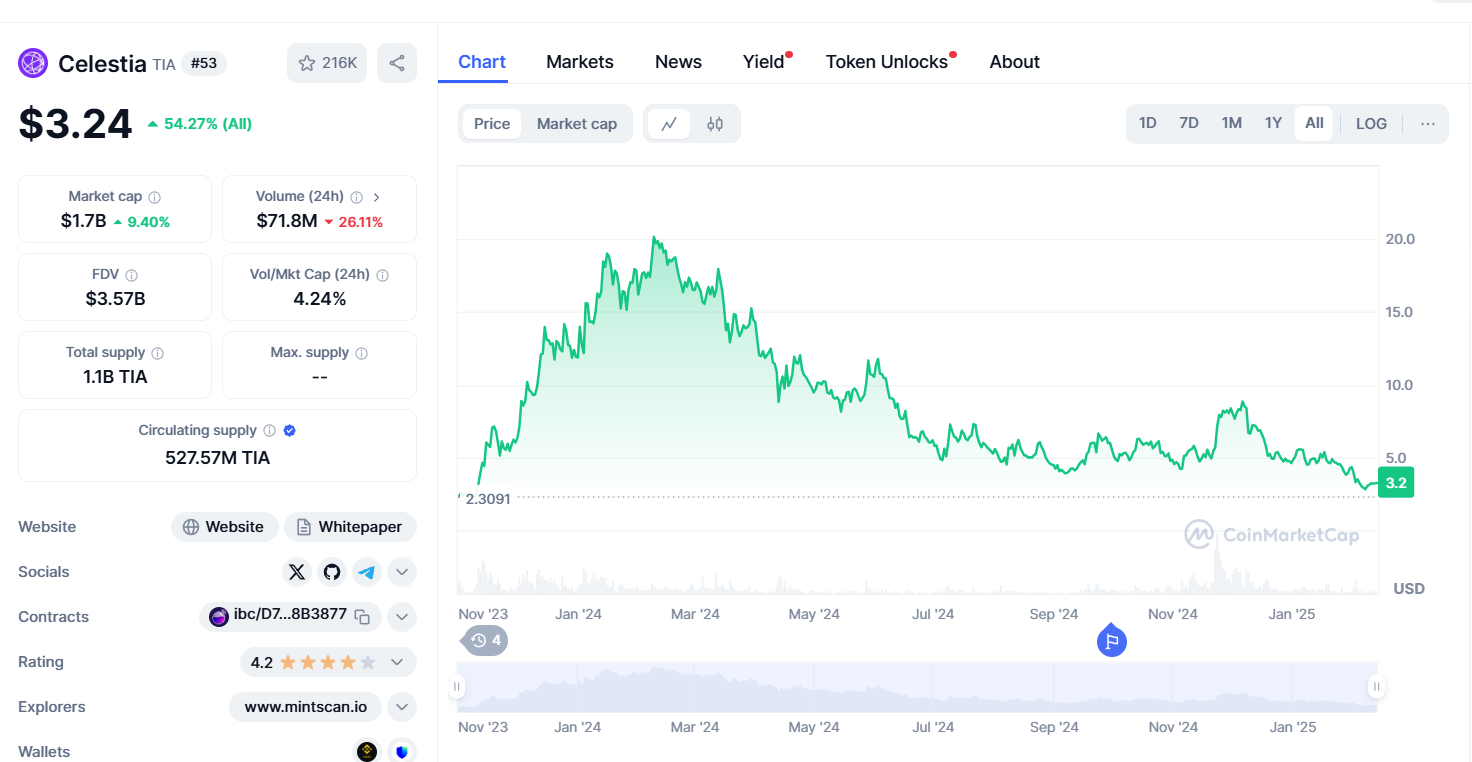
Task: Open the Telegram social link
Action: [x=367, y=572]
